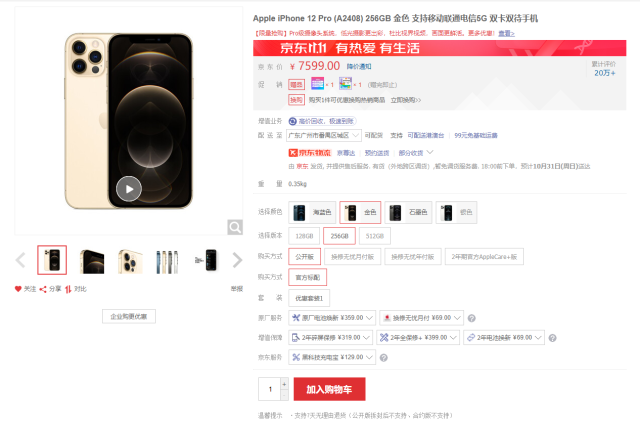Add item with 加入购物车 button
Screen dimensions: 640x426
click(329, 389)
